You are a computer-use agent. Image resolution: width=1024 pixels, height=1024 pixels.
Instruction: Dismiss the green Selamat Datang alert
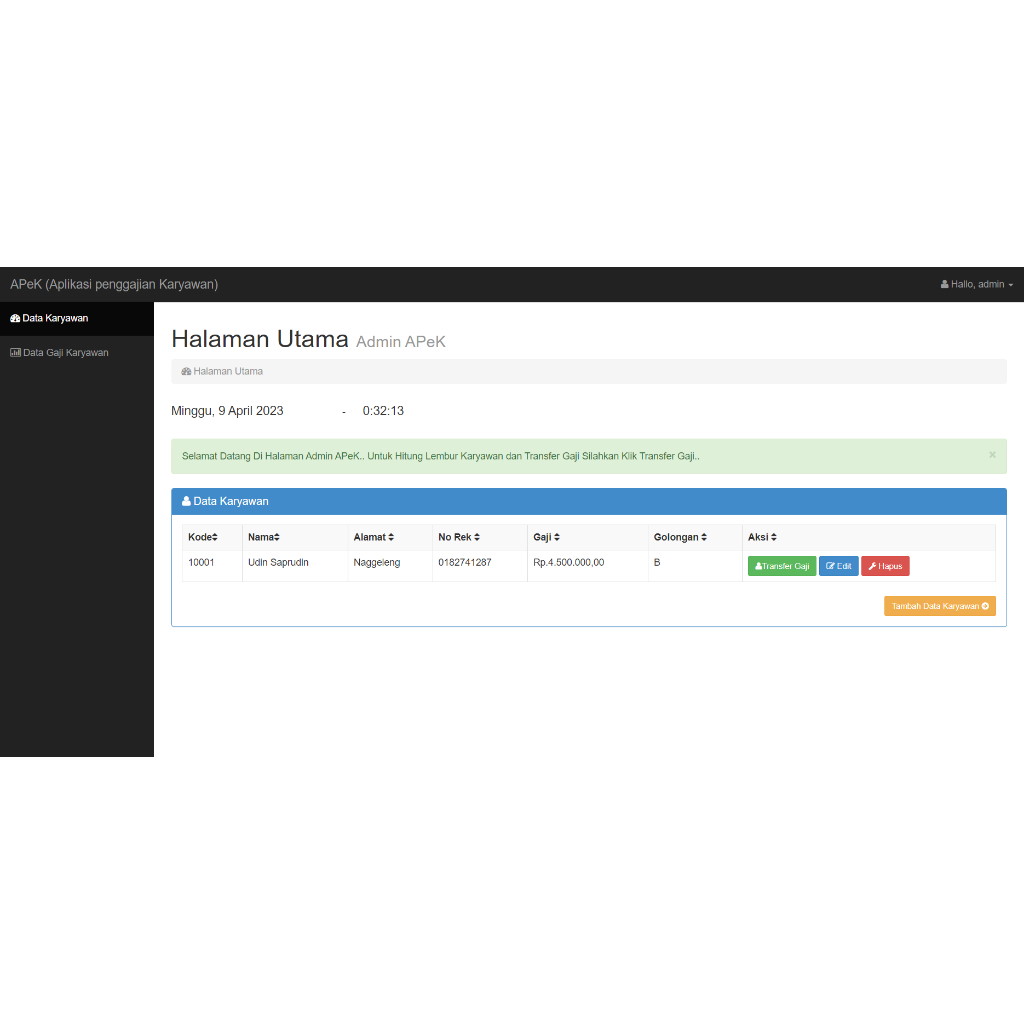992,455
